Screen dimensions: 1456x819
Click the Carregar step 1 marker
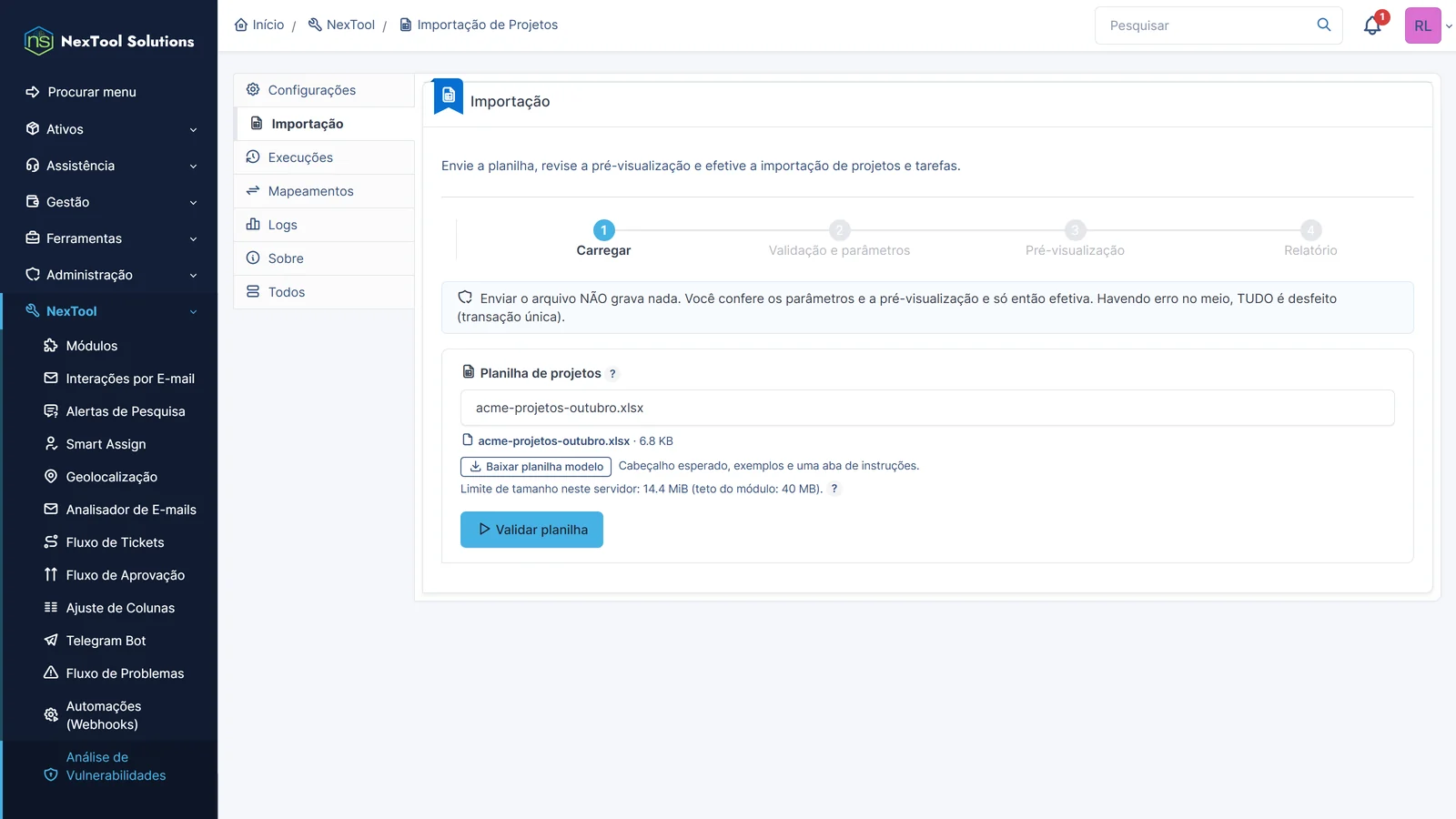point(603,230)
